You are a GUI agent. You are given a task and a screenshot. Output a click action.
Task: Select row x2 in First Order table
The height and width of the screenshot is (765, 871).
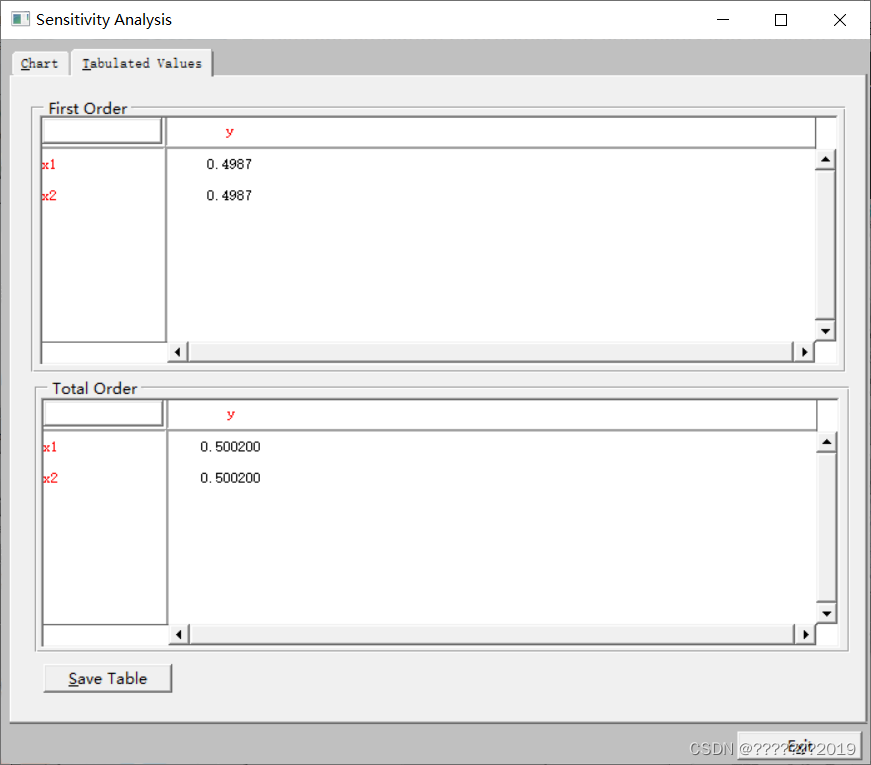49,196
